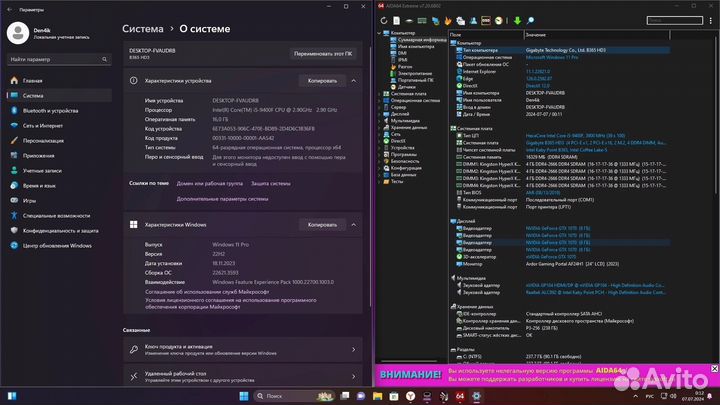
Task: Click the Учетные записи sidebar icon
Action: [14, 170]
